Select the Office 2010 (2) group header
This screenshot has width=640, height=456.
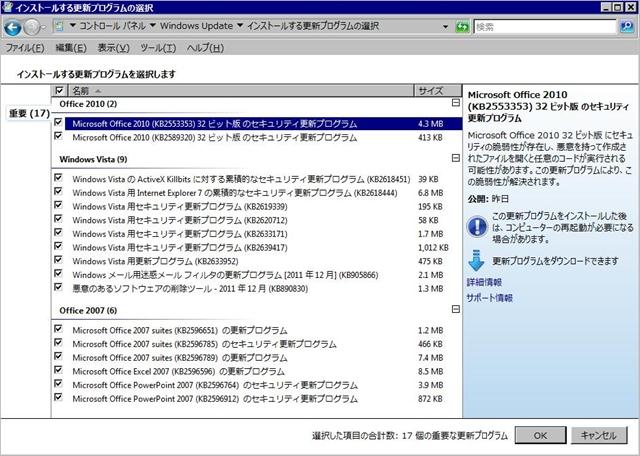point(88,104)
